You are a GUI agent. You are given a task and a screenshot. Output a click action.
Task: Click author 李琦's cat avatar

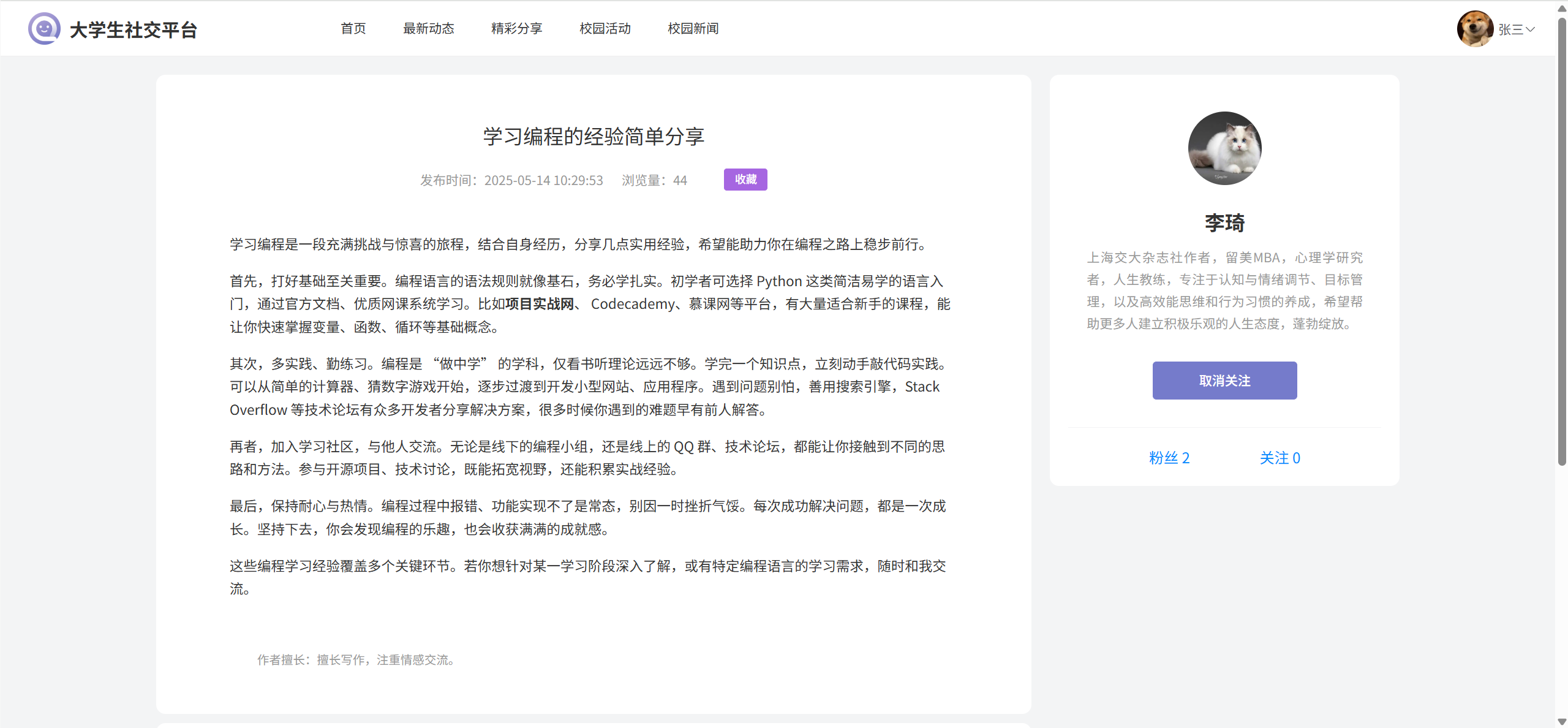(1224, 148)
